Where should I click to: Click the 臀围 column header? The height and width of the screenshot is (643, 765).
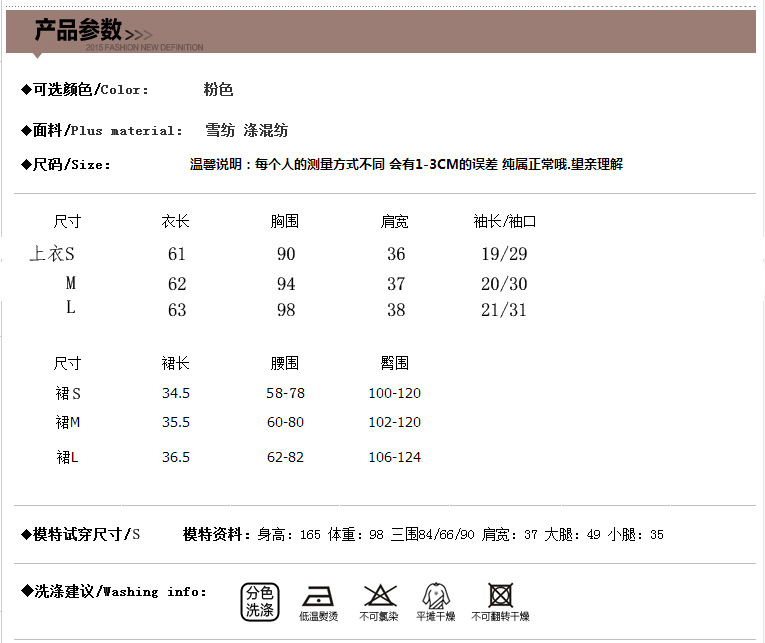[394, 363]
